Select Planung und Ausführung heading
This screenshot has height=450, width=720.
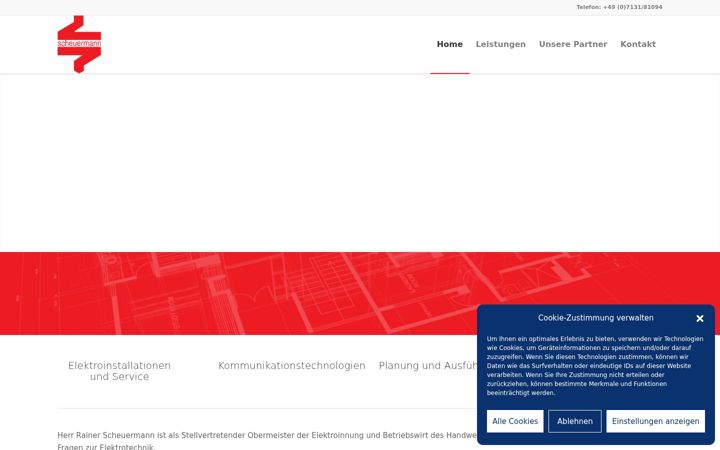428,366
